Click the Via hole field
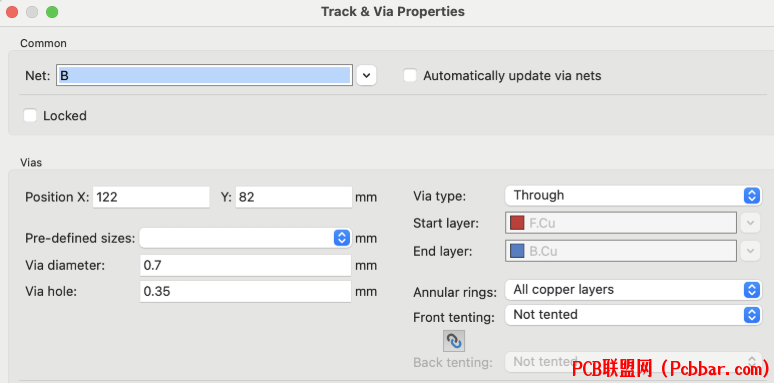Image resolution: width=774 pixels, height=383 pixels. 245,292
